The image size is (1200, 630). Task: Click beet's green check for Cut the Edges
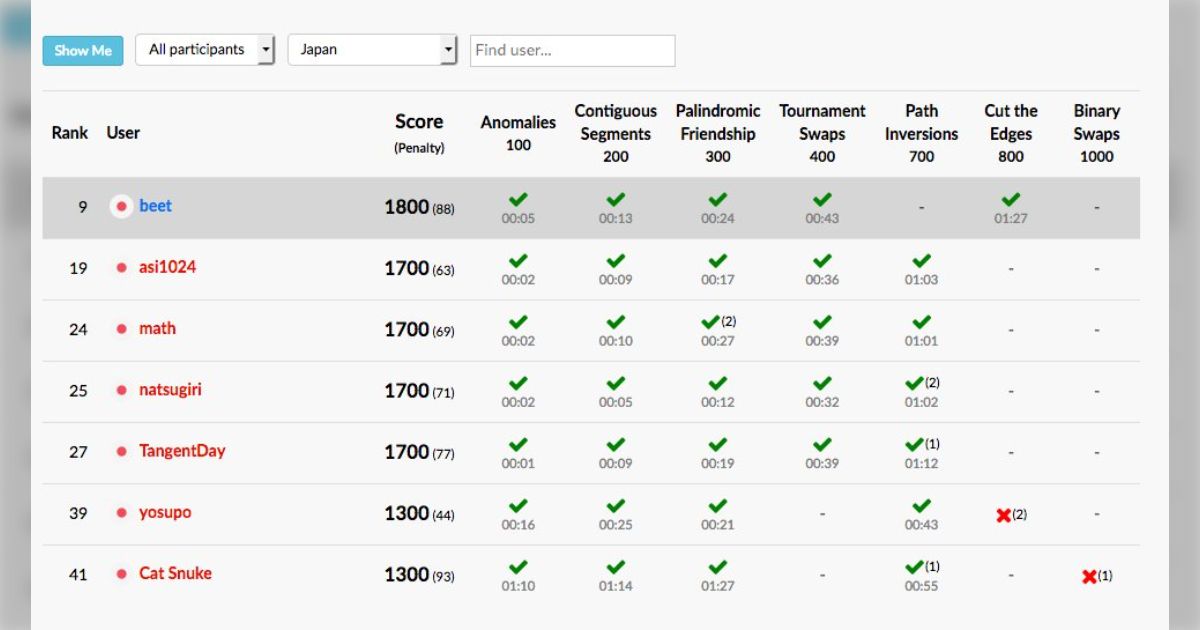(x=1010, y=200)
